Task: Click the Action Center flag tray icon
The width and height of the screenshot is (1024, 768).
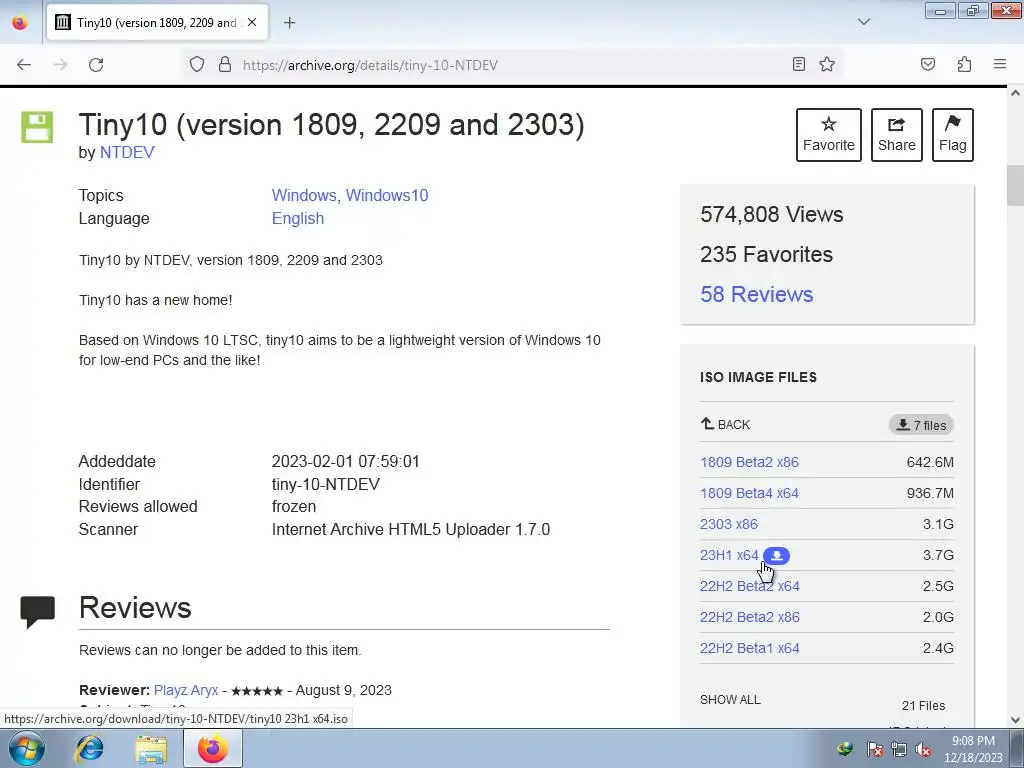Action: pyautogui.click(x=875, y=749)
